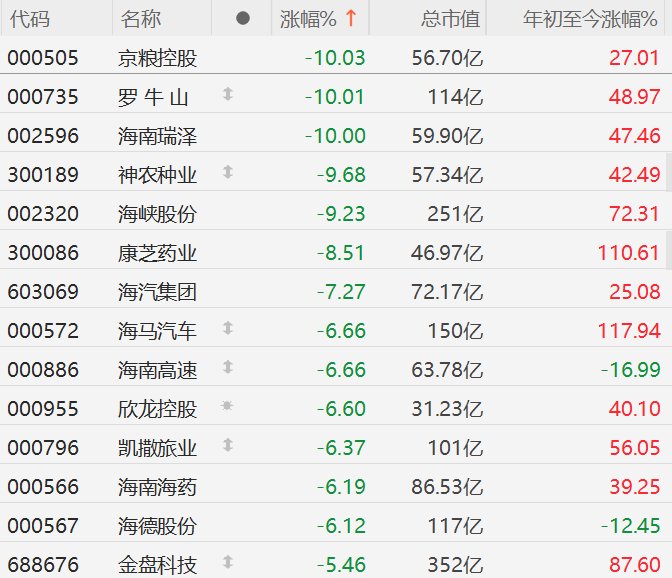Select stock name 海马汽车
Viewport: 672px width, 578px height.
(157, 331)
